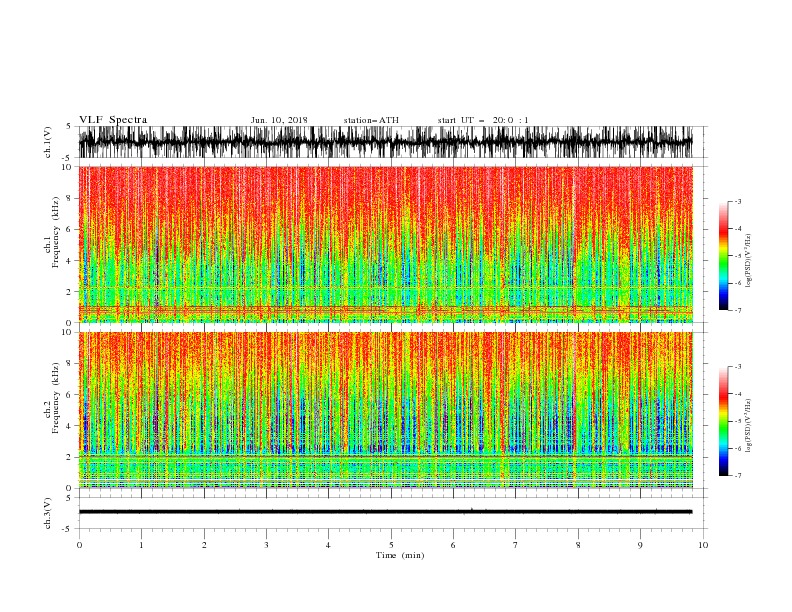Click the ch.3 voltage waveform trace
Screen dimensions: 792x612
386,512
